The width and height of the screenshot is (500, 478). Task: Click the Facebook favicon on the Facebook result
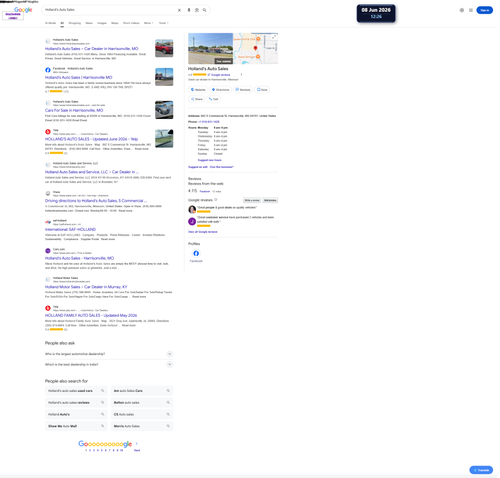pyautogui.click(x=48, y=70)
